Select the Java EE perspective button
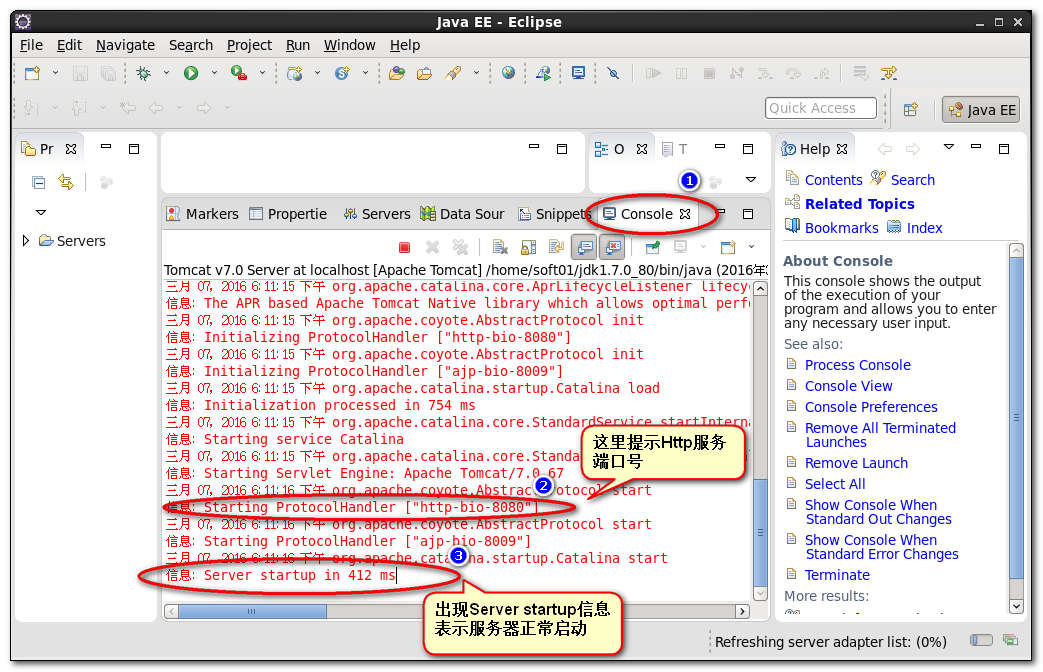Image resolution: width=1043 pixels, height=672 pixels. pos(981,110)
